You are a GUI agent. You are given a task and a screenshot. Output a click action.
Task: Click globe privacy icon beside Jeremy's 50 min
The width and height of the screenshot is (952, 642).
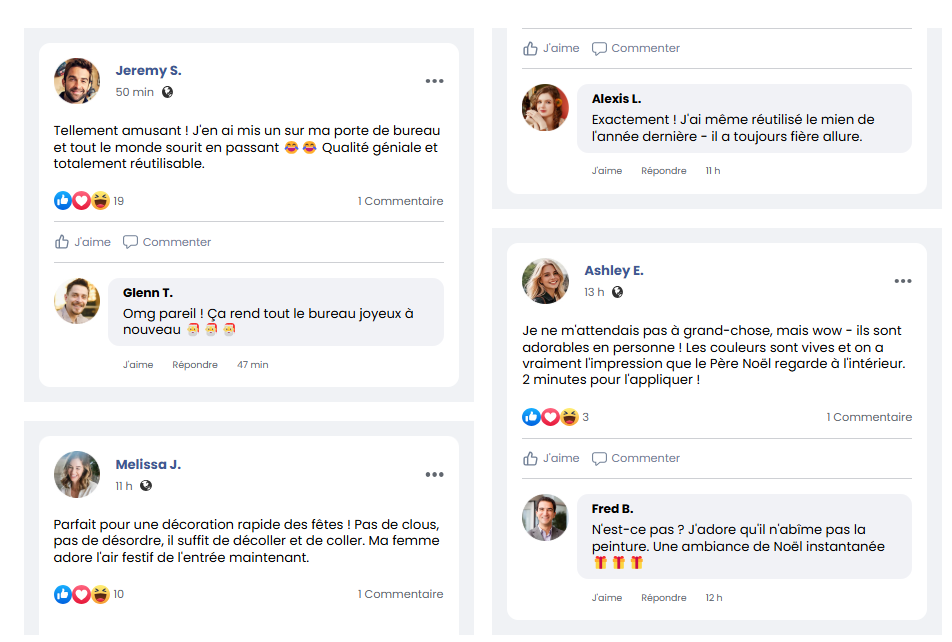pos(167,92)
